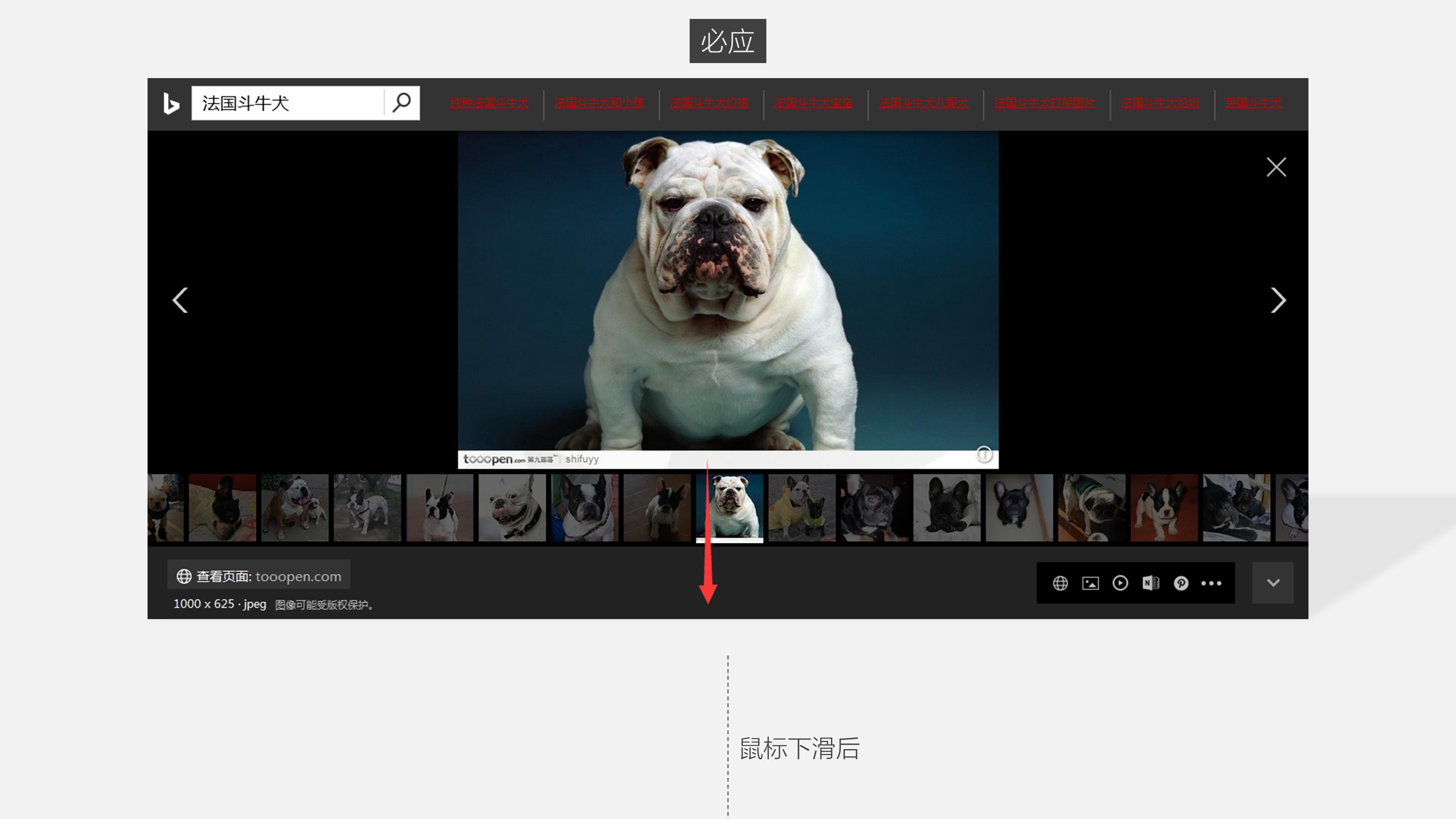1456x819 pixels.
Task: Select thumbnail of gray-white dog on path
Action: pos(367,508)
